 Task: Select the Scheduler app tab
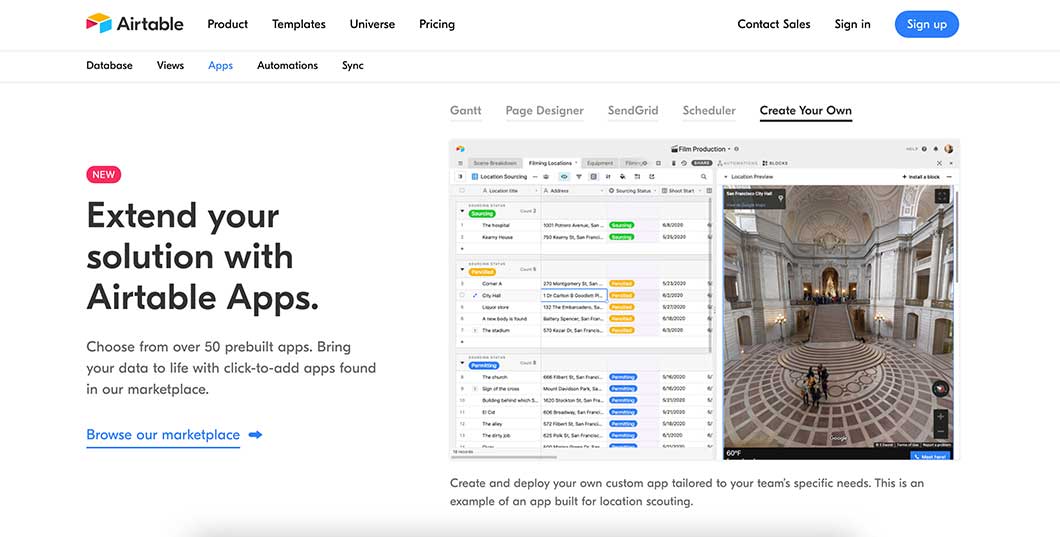tap(709, 110)
